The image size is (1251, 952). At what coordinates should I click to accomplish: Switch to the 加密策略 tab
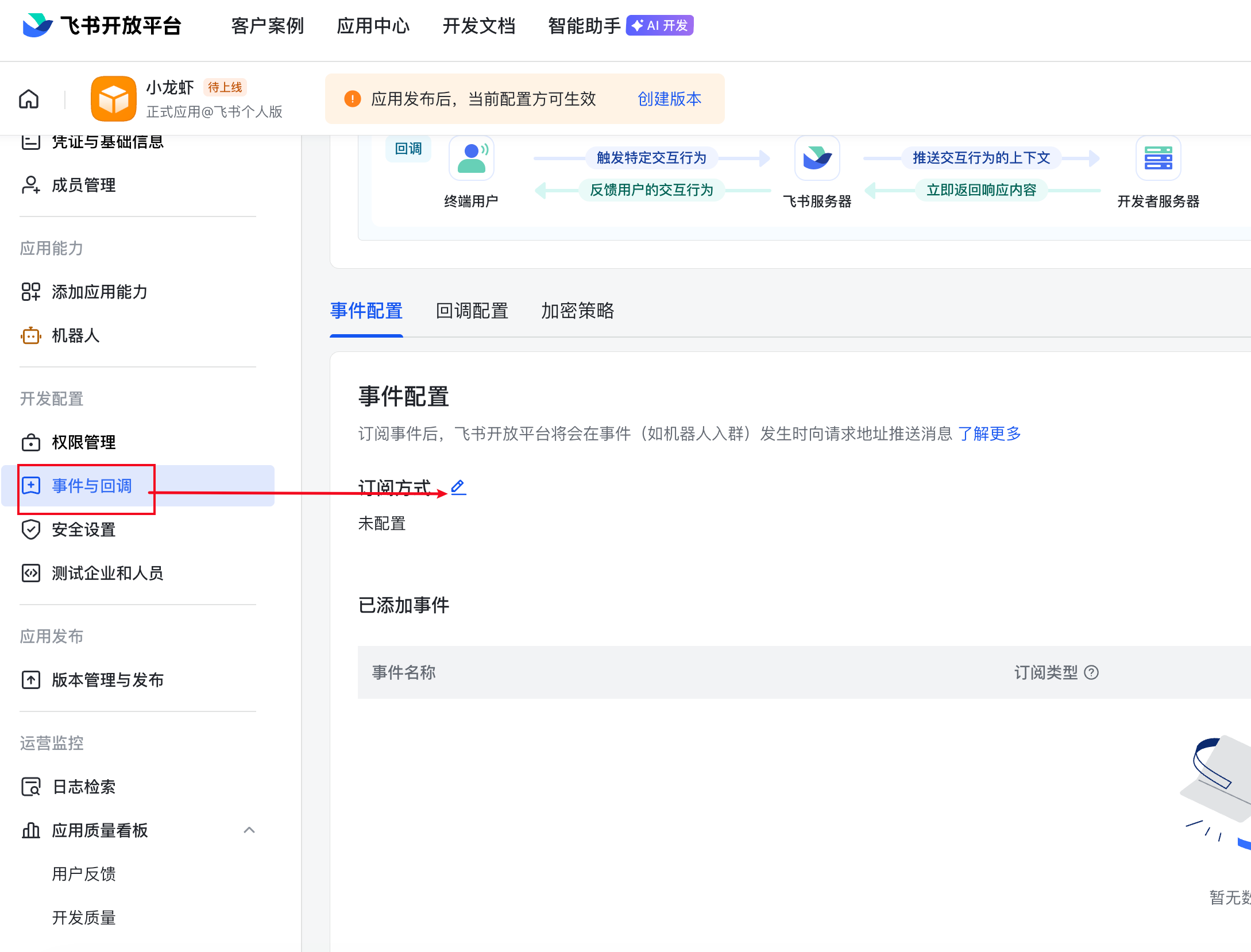point(577,311)
